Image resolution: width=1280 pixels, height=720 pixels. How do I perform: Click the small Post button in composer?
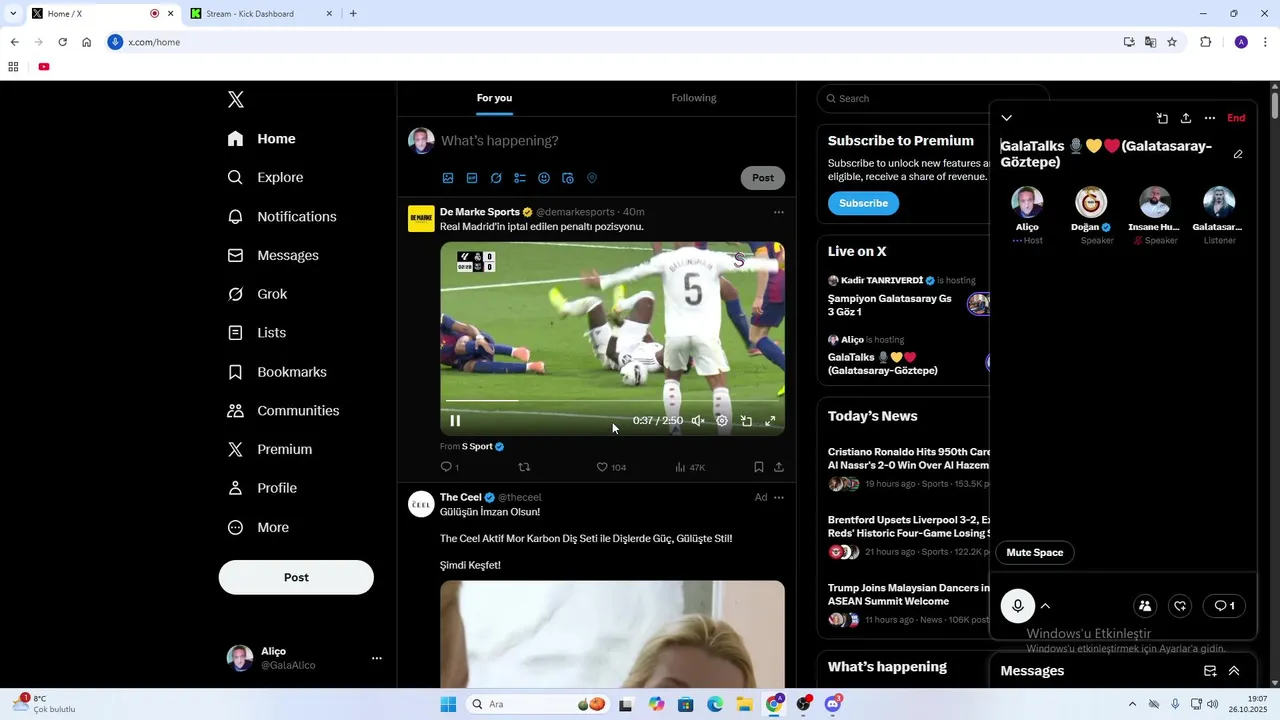tap(763, 178)
